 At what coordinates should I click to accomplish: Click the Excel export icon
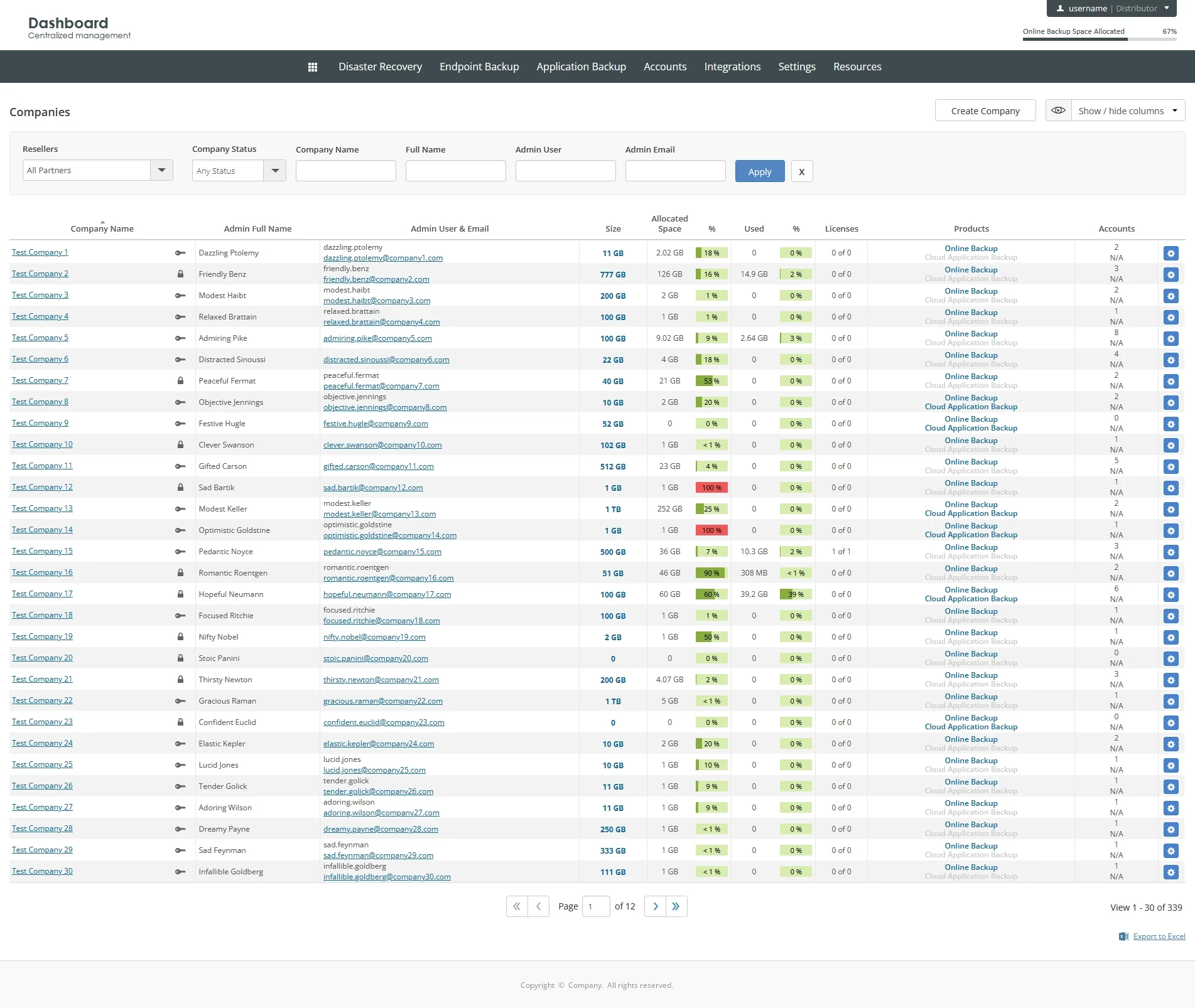(1123, 936)
